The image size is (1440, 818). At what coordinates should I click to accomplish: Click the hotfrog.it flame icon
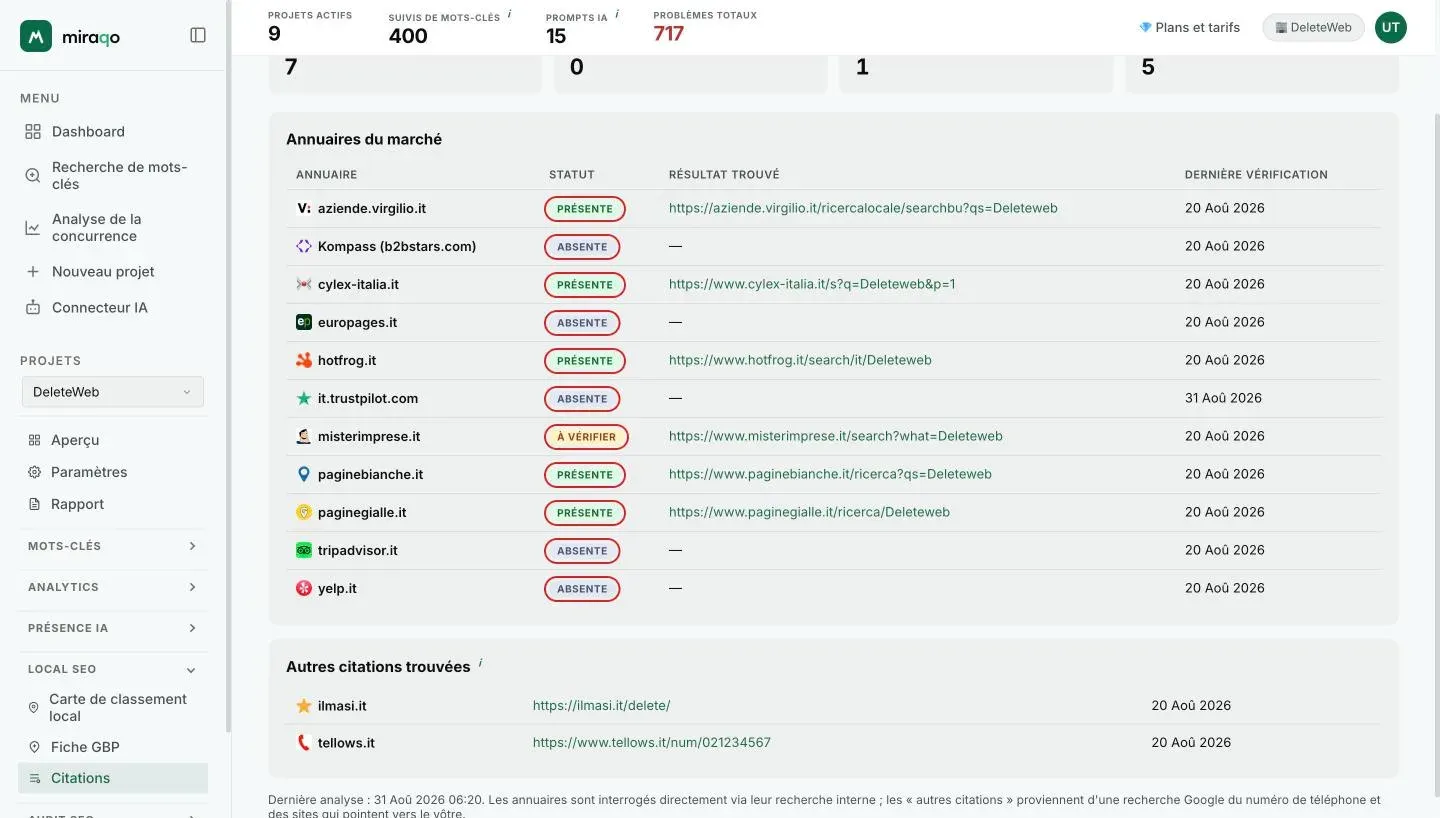[304, 360]
